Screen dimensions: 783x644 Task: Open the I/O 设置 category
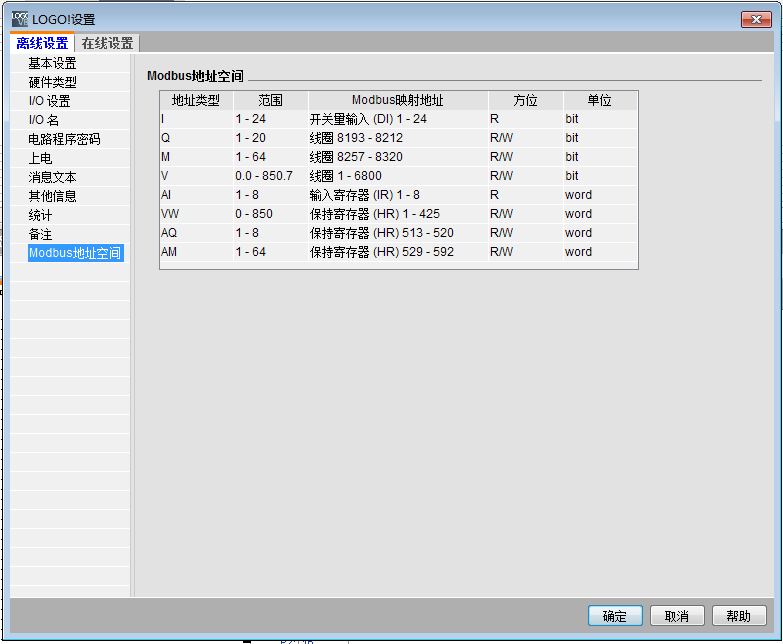pyautogui.click(x=49, y=101)
